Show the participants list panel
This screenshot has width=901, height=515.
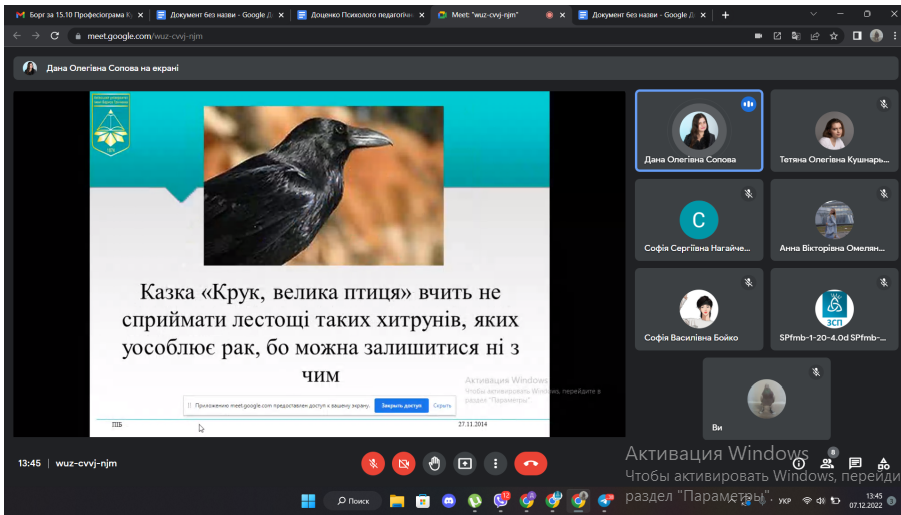coord(827,463)
